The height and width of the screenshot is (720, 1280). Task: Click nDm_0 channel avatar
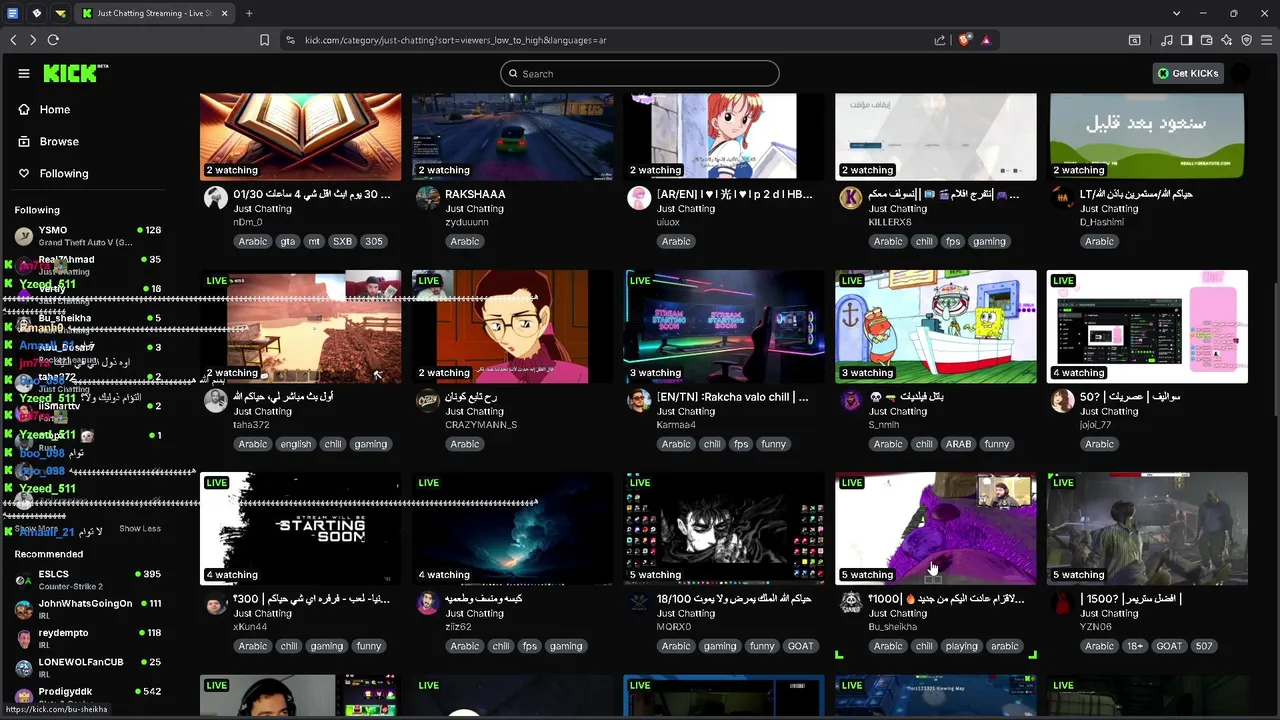point(216,197)
